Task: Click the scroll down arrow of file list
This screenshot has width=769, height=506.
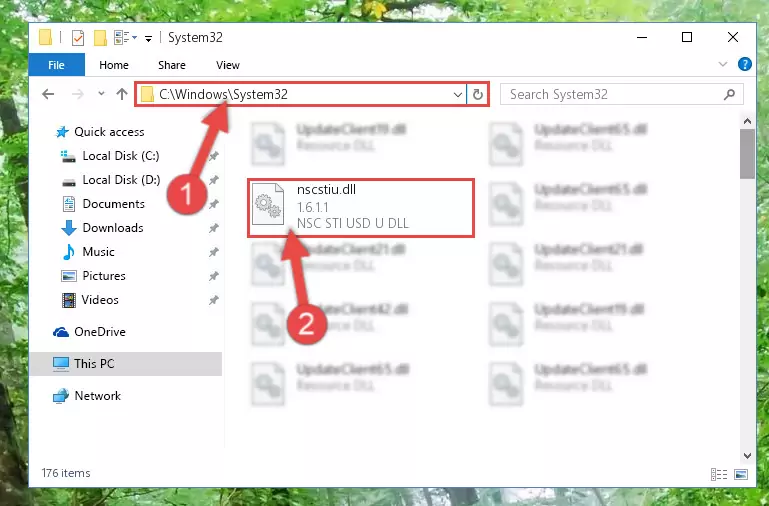Action: click(747, 455)
